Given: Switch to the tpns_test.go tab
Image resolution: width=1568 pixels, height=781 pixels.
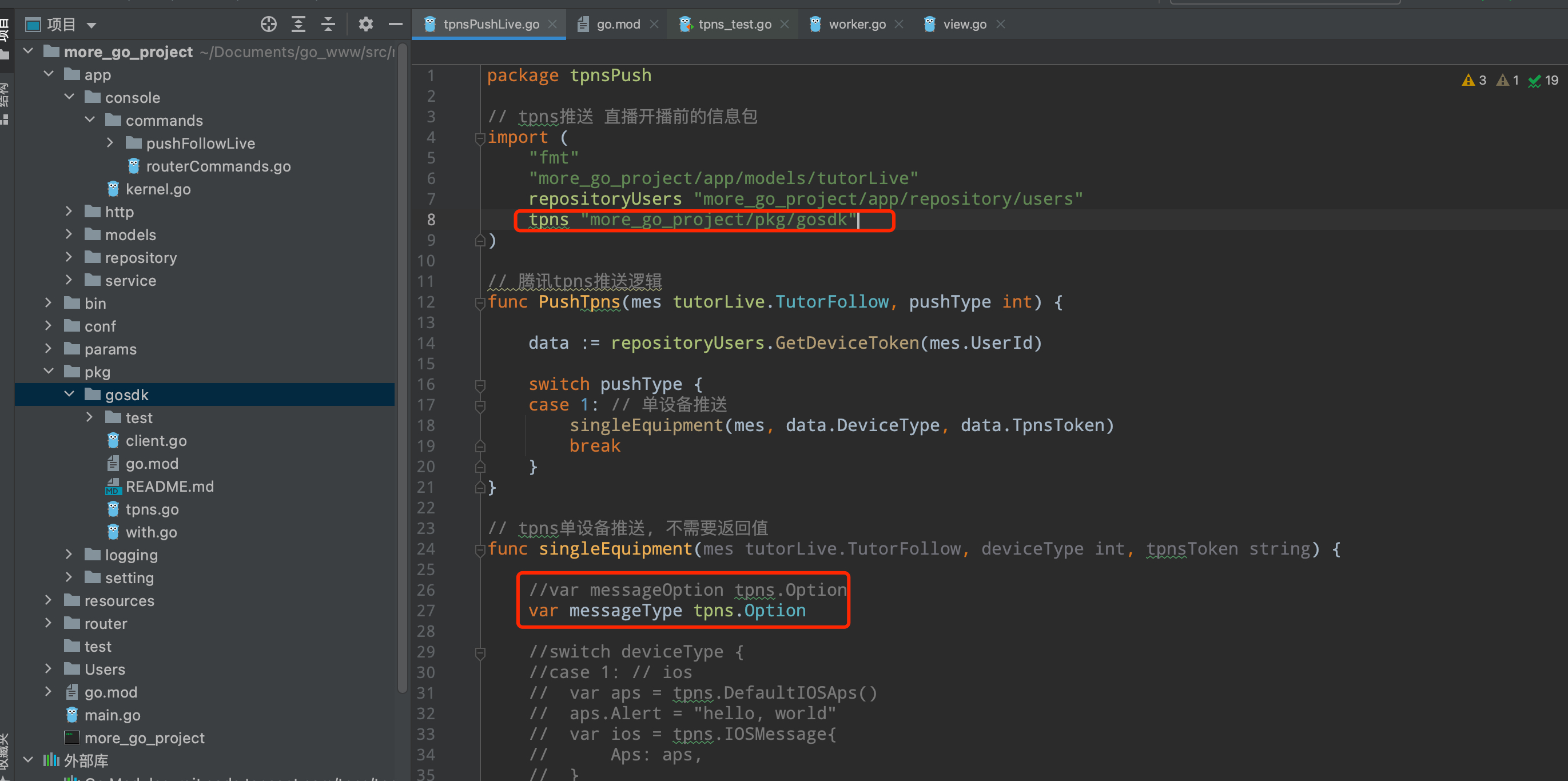Looking at the screenshot, I should (x=734, y=25).
